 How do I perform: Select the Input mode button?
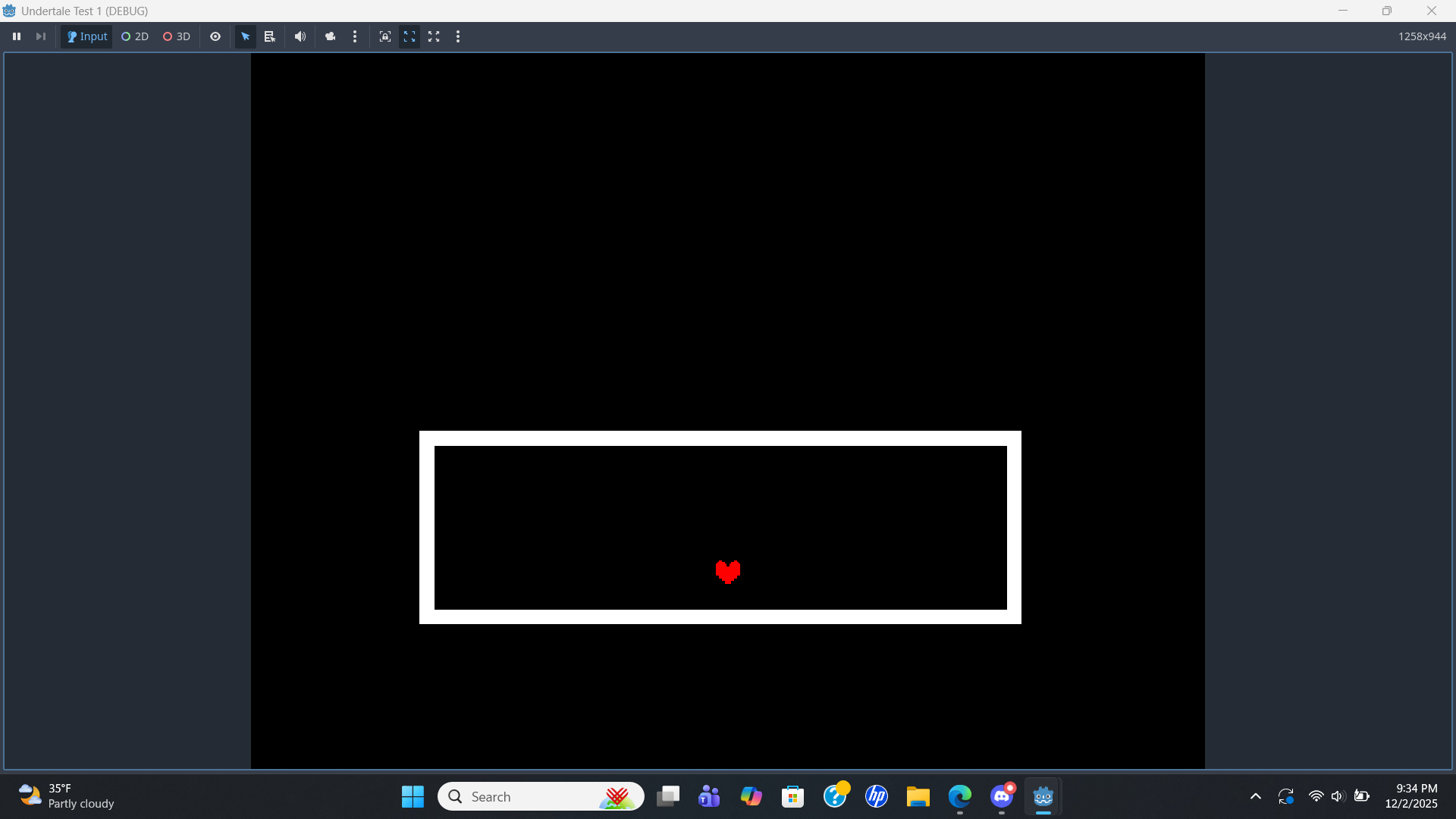pyautogui.click(x=87, y=36)
